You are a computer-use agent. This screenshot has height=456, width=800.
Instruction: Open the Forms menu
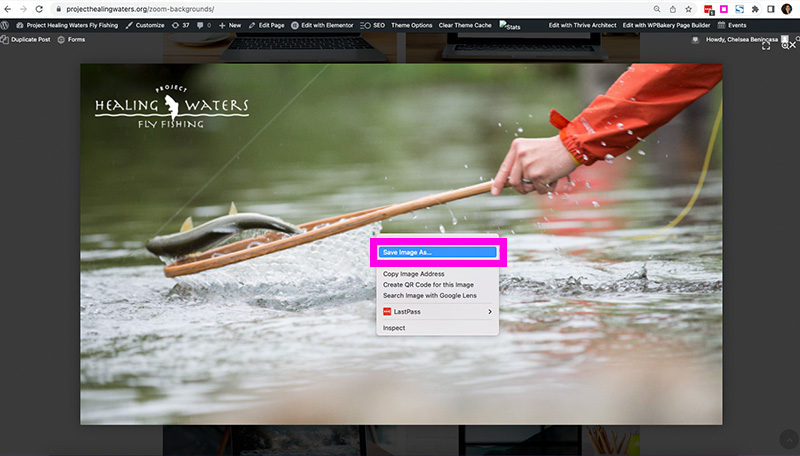[x=71, y=39]
